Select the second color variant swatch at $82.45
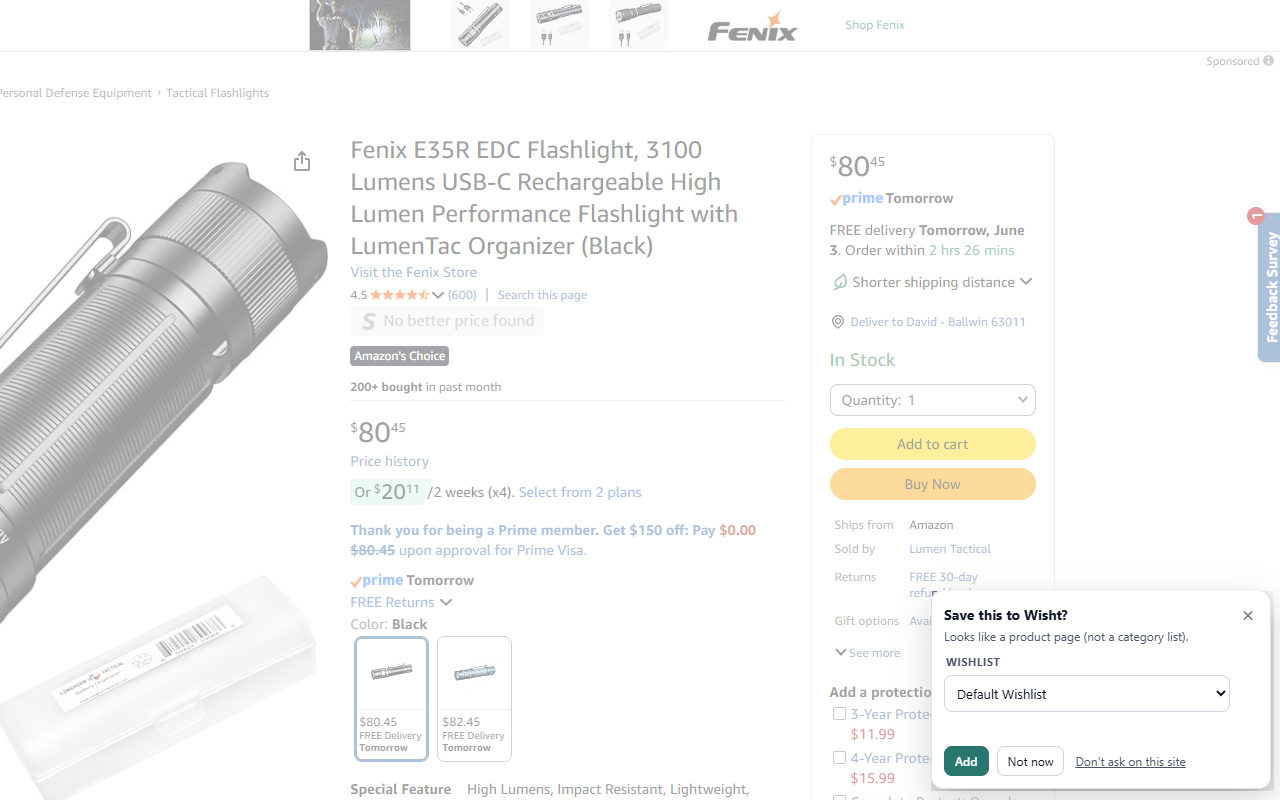 click(474, 699)
